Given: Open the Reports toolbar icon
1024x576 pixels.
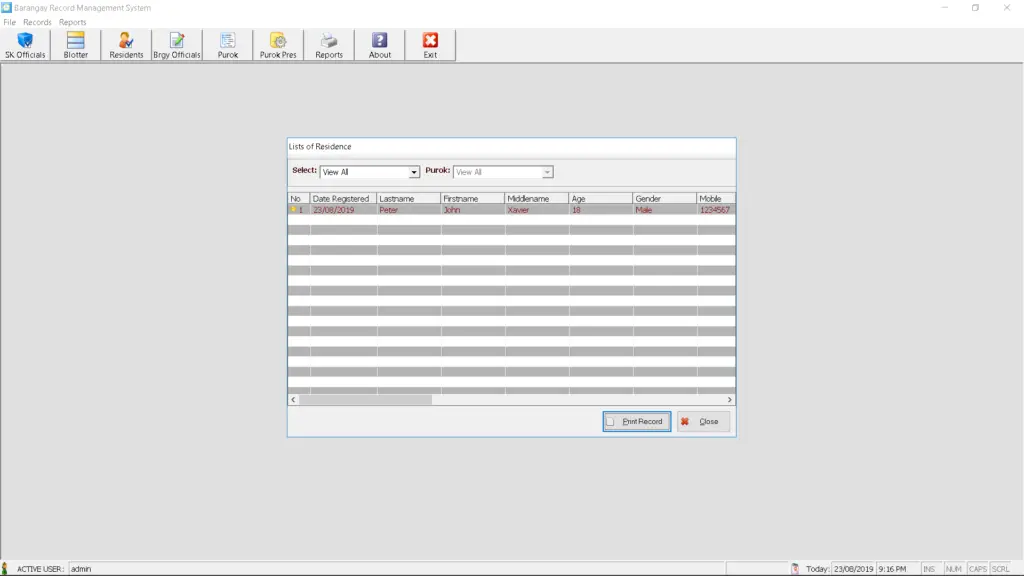Looking at the screenshot, I should click(329, 44).
